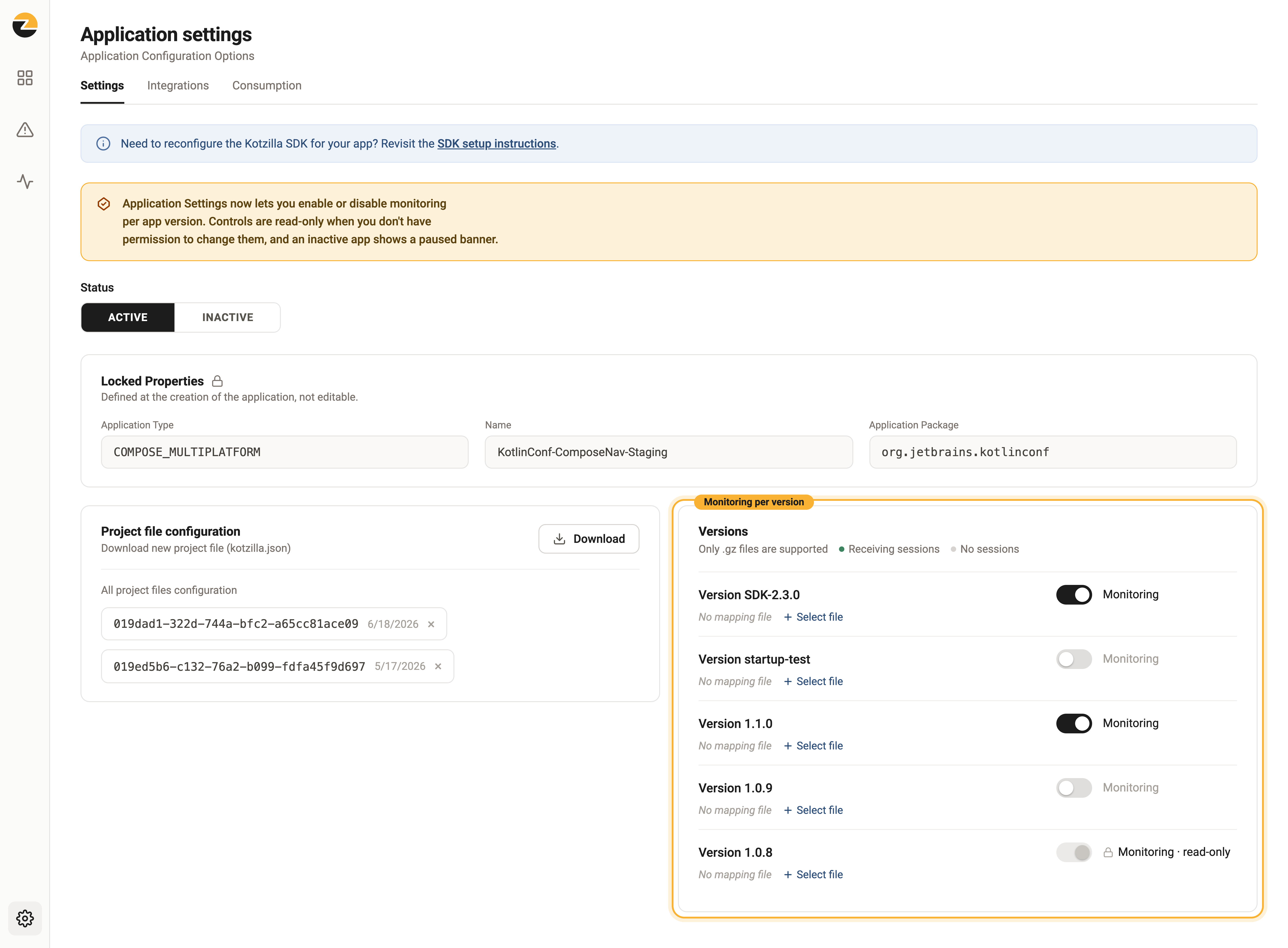This screenshot has width=1288, height=948.
Task: Switch to the Settings tab
Action: point(102,85)
